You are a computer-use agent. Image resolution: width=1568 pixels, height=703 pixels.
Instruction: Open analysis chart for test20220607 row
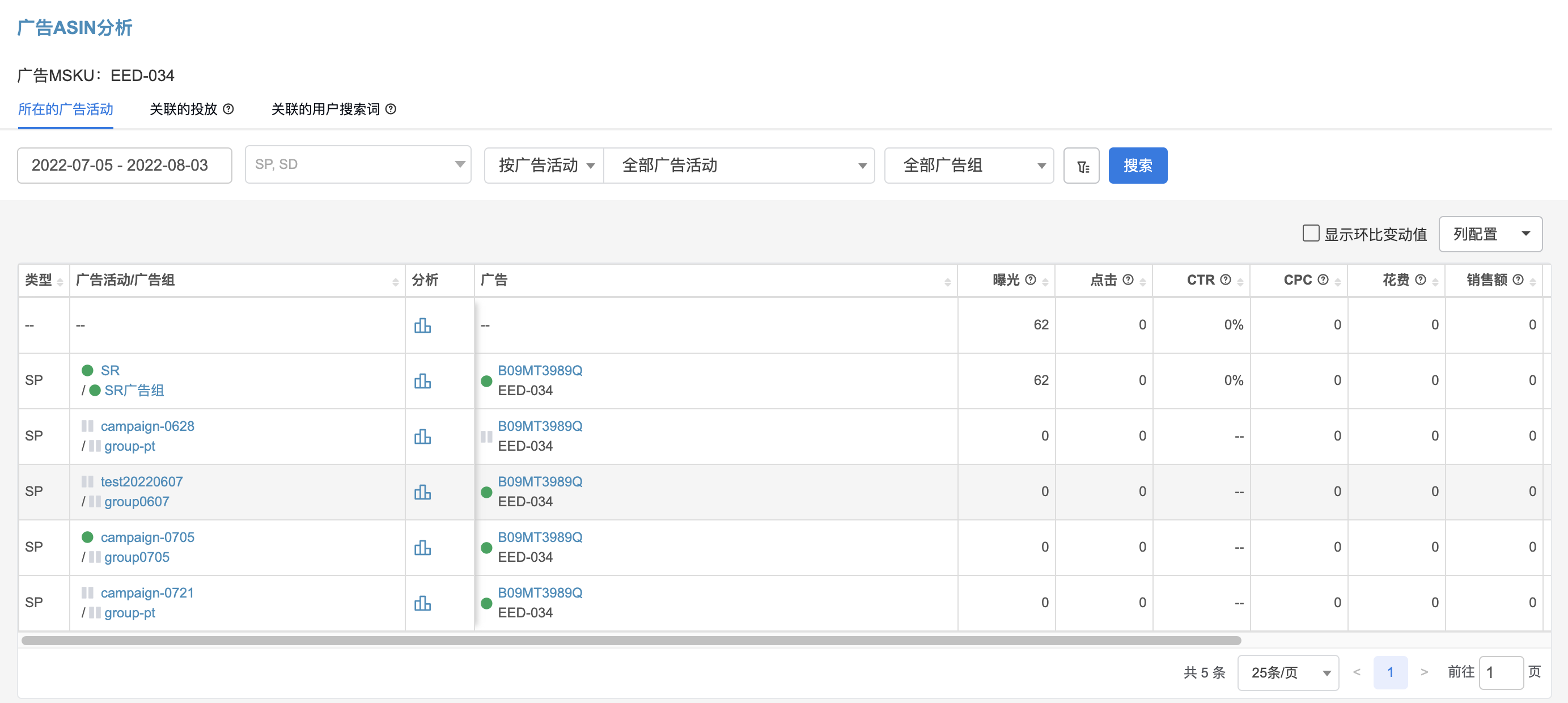(422, 492)
